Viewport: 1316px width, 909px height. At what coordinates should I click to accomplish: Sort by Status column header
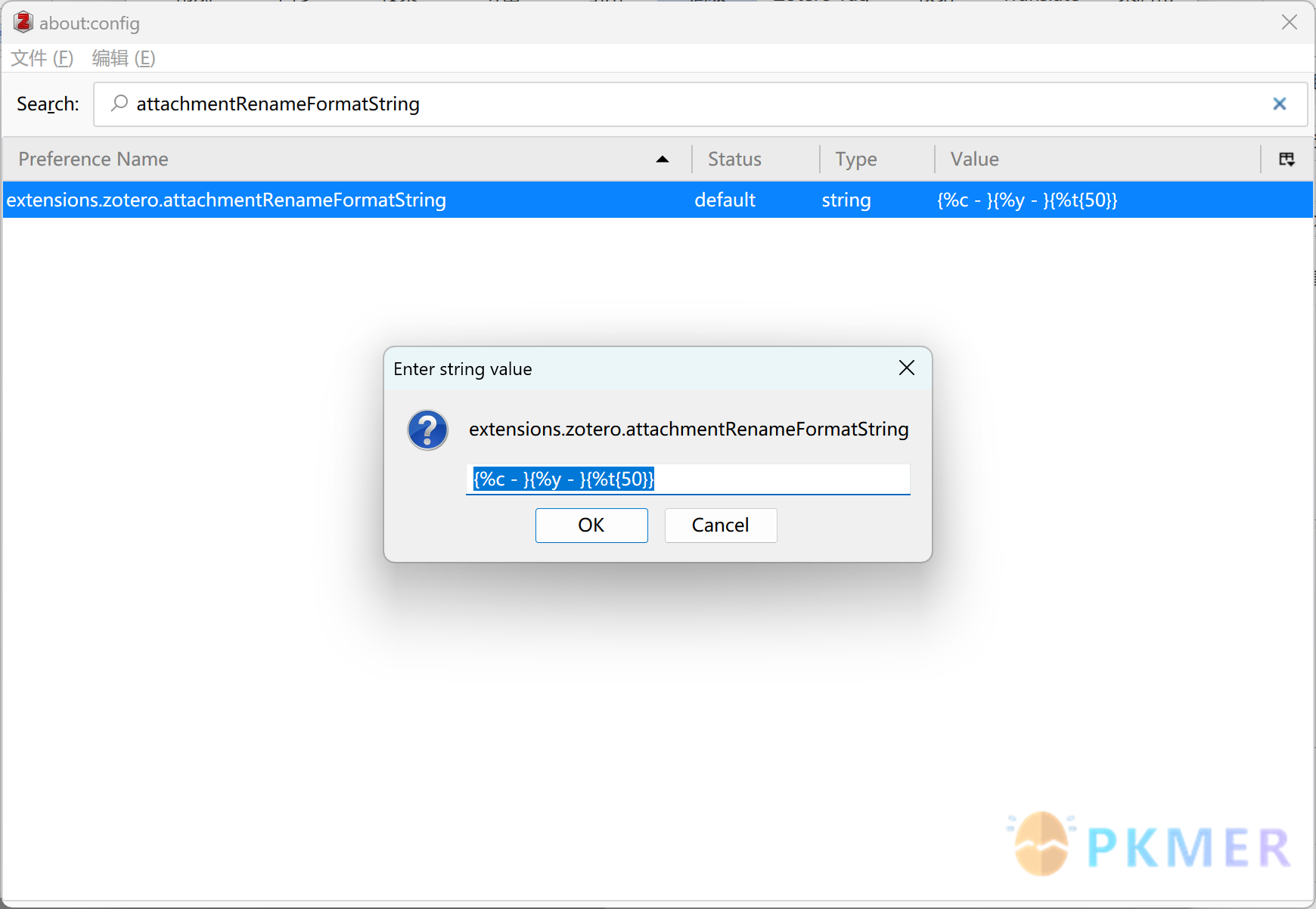[x=756, y=159]
